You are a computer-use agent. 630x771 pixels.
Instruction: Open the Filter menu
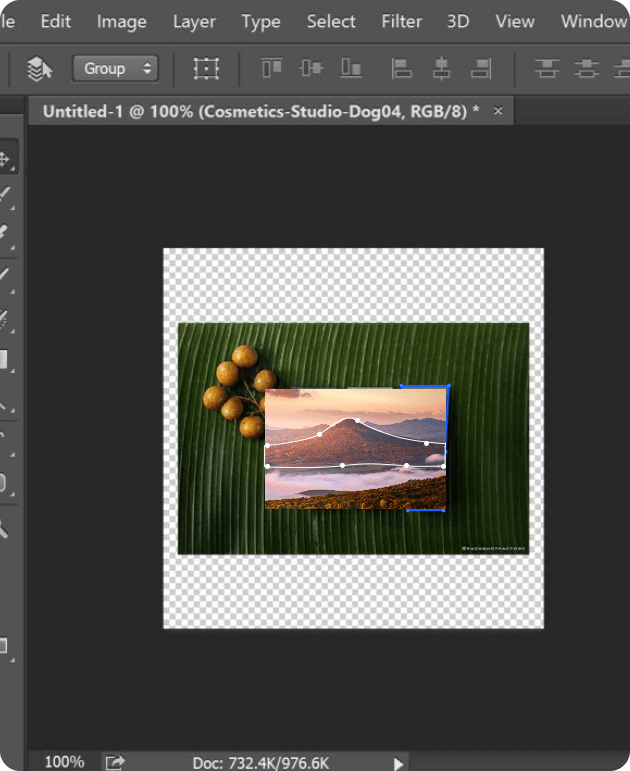point(401,22)
